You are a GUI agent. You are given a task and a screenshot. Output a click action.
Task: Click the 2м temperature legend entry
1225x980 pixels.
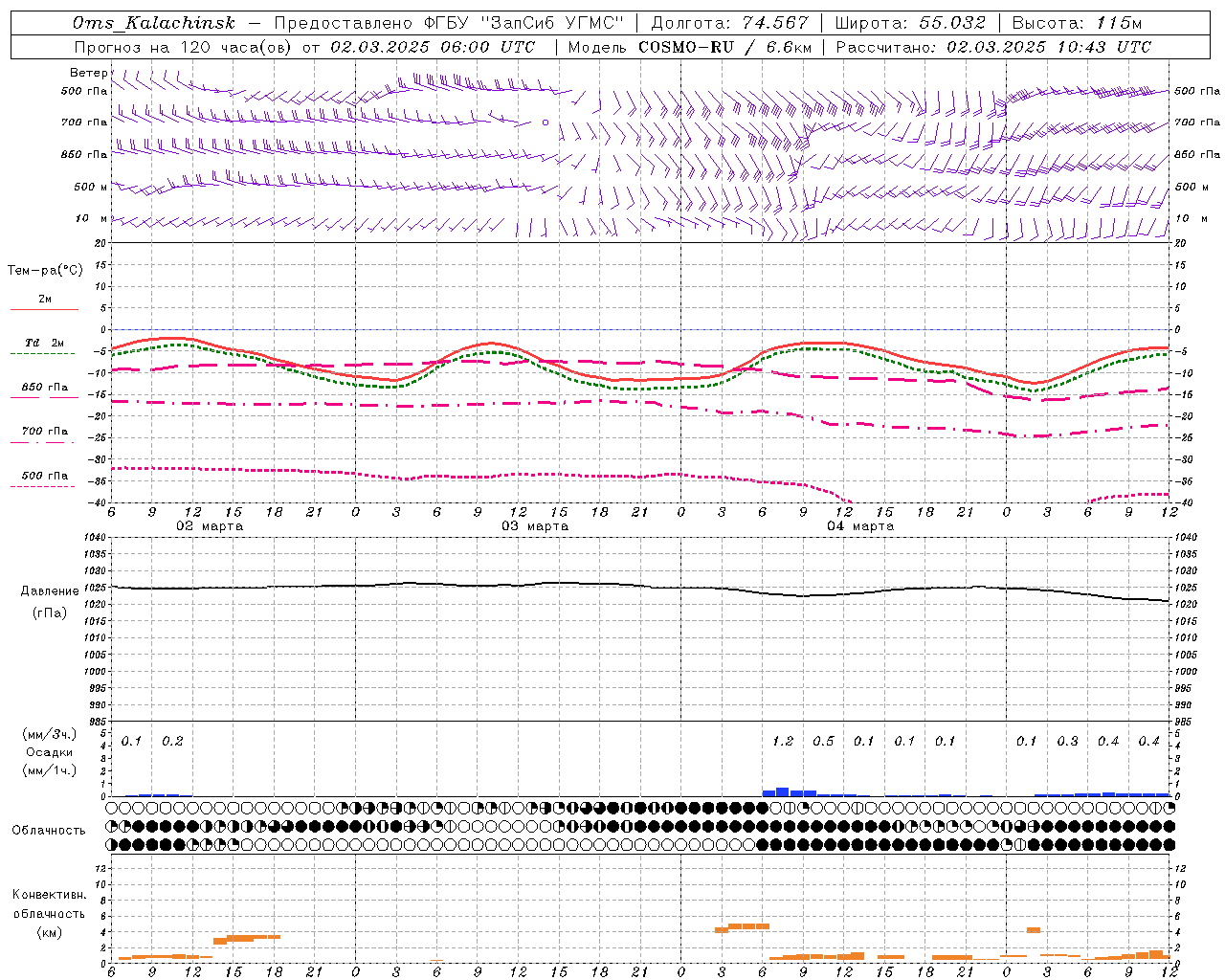pos(45,300)
